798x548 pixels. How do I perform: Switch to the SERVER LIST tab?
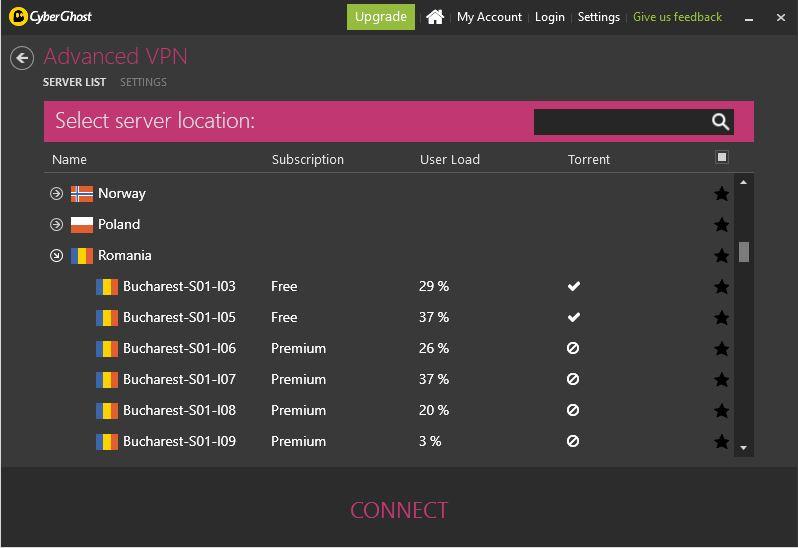pos(74,82)
